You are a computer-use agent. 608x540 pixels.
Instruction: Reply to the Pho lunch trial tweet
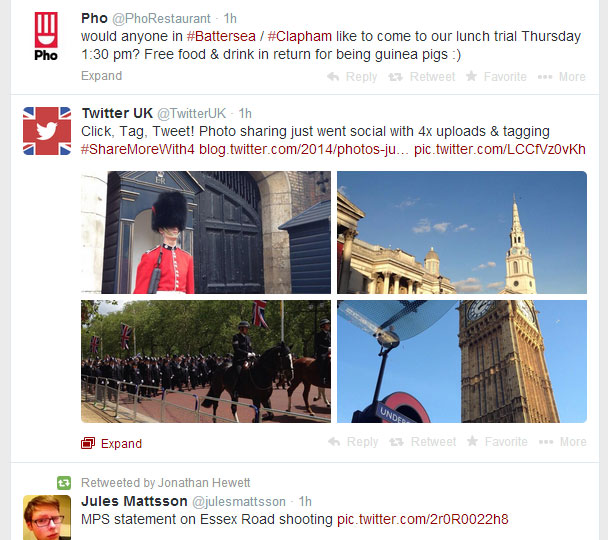click(352, 77)
